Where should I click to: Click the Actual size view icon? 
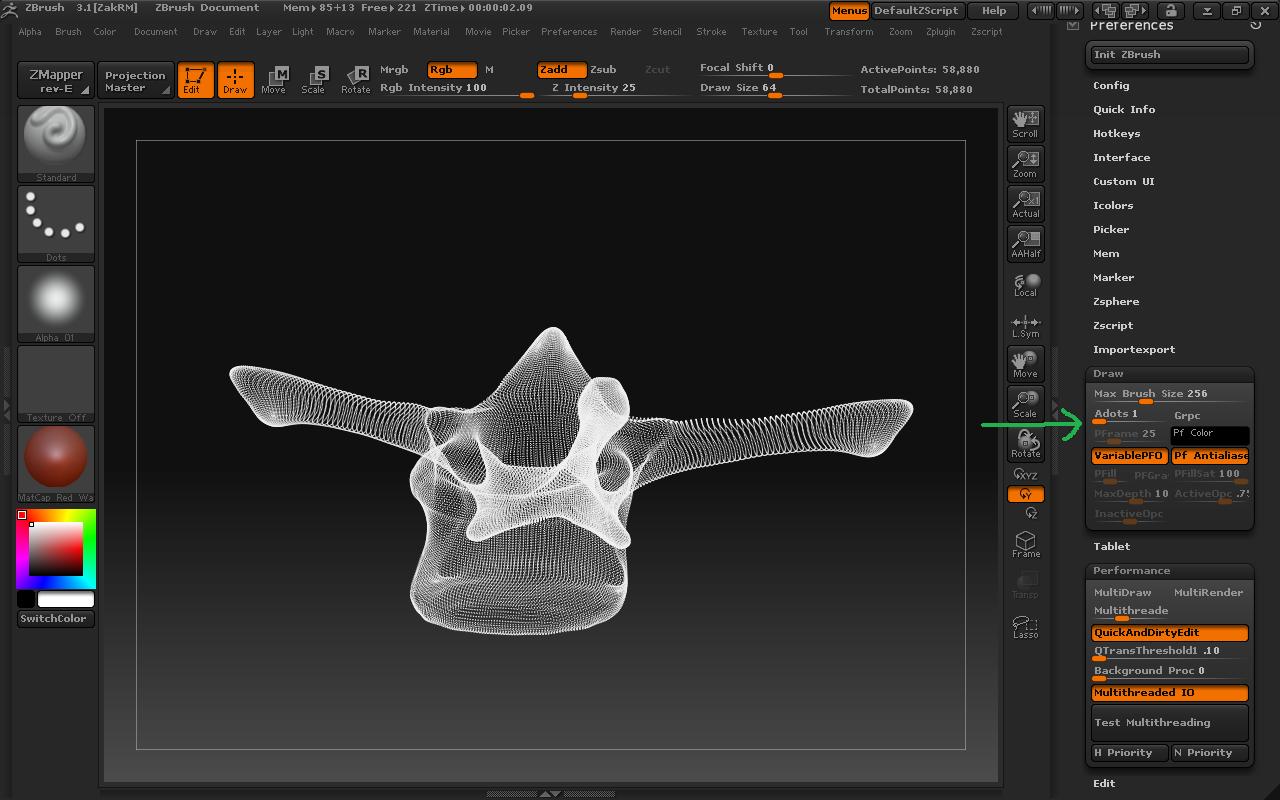[x=1025, y=203]
